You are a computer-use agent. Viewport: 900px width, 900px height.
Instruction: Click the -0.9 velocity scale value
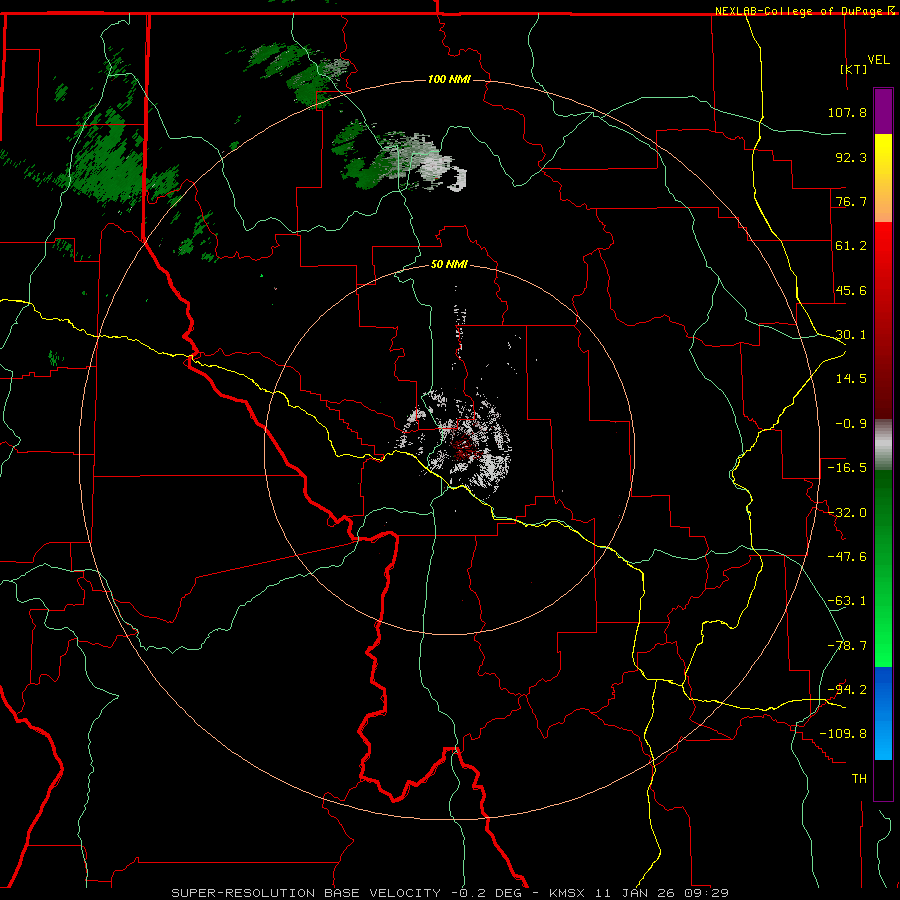click(x=851, y=424)
